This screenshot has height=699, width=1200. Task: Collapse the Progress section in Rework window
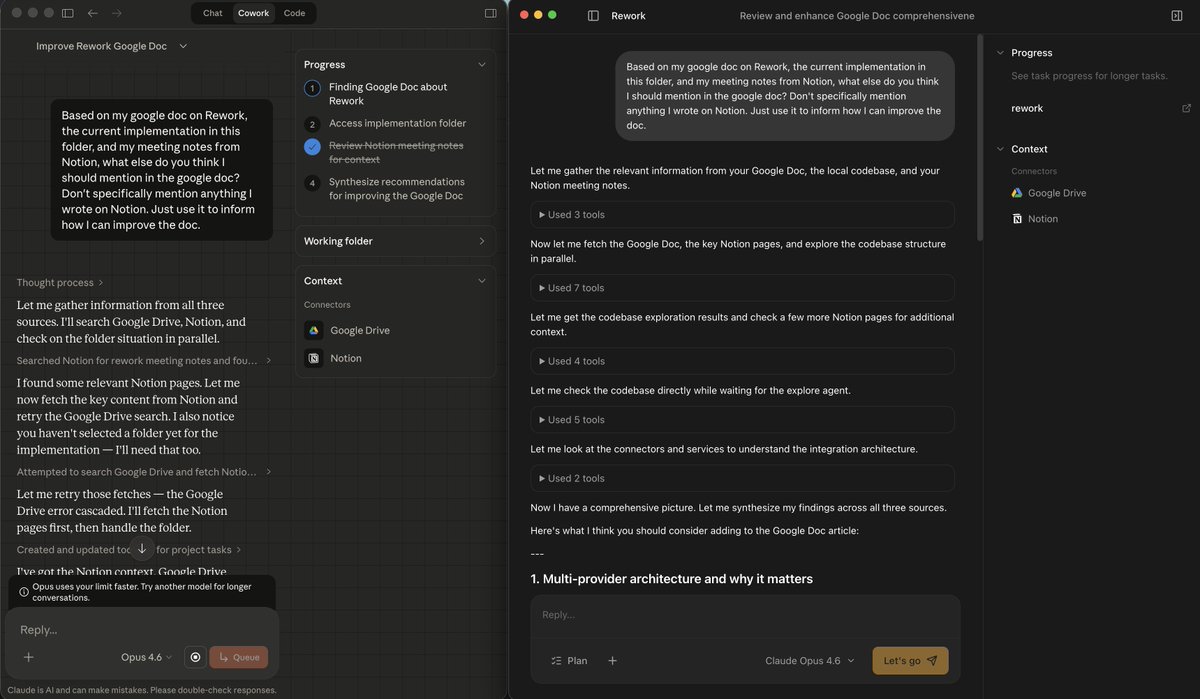1000,53
